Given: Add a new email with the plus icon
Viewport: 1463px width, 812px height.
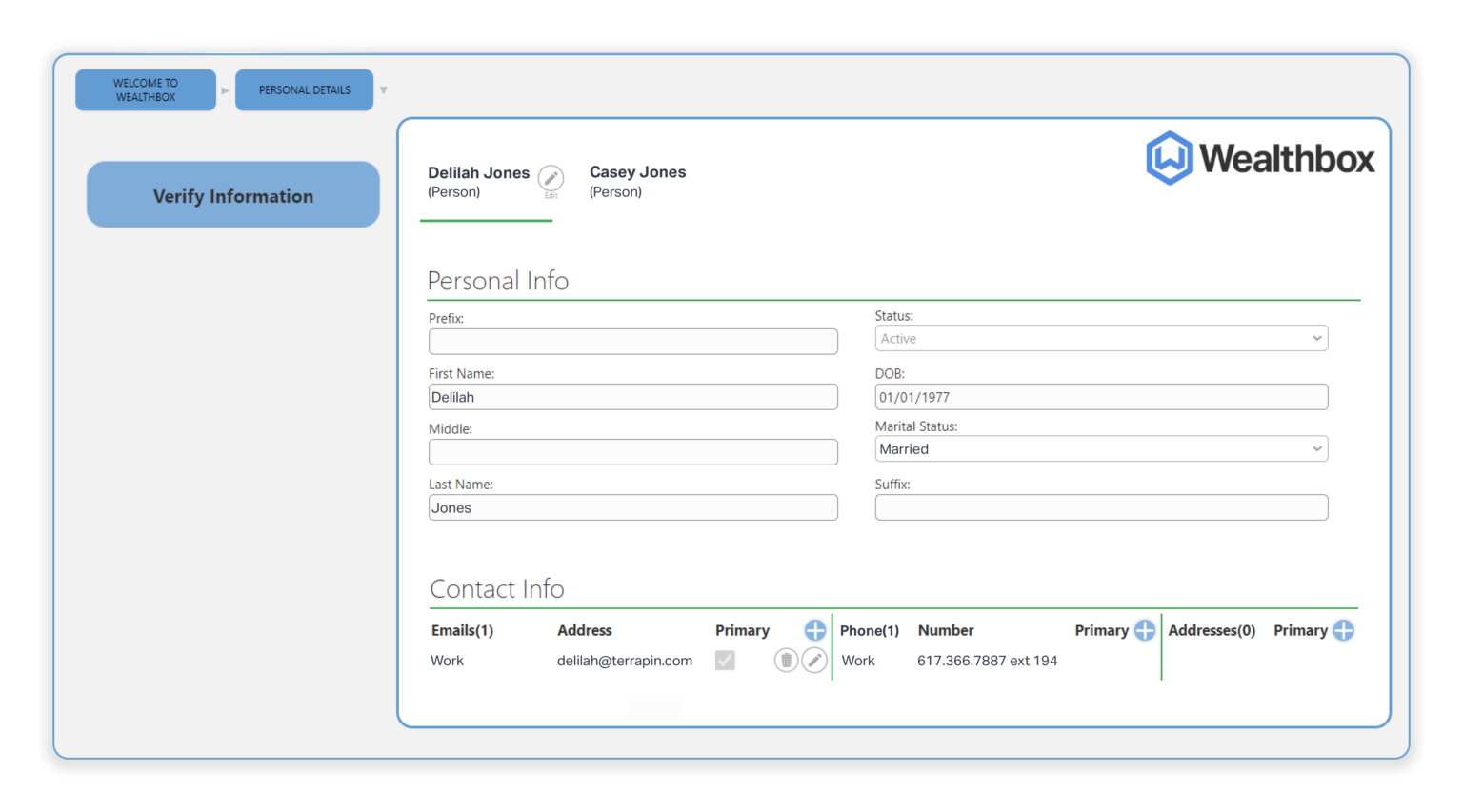Looking at the screenshot, I should click(815, 630).
